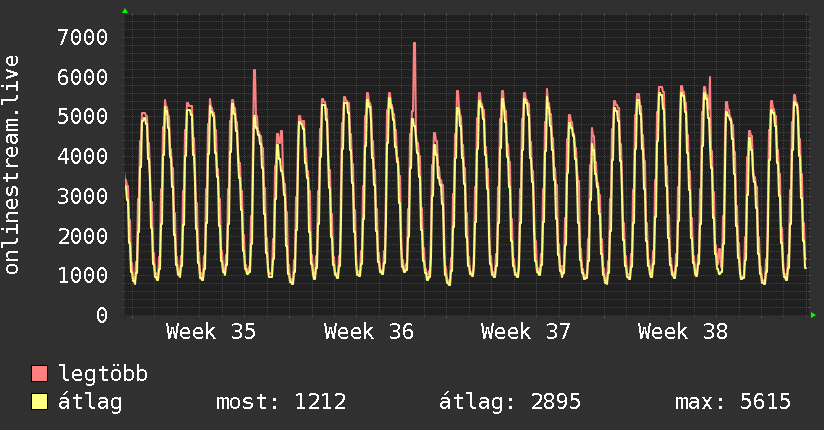
Task: Click the most: 1212 statistic
Action: click(x=281, y=402)
